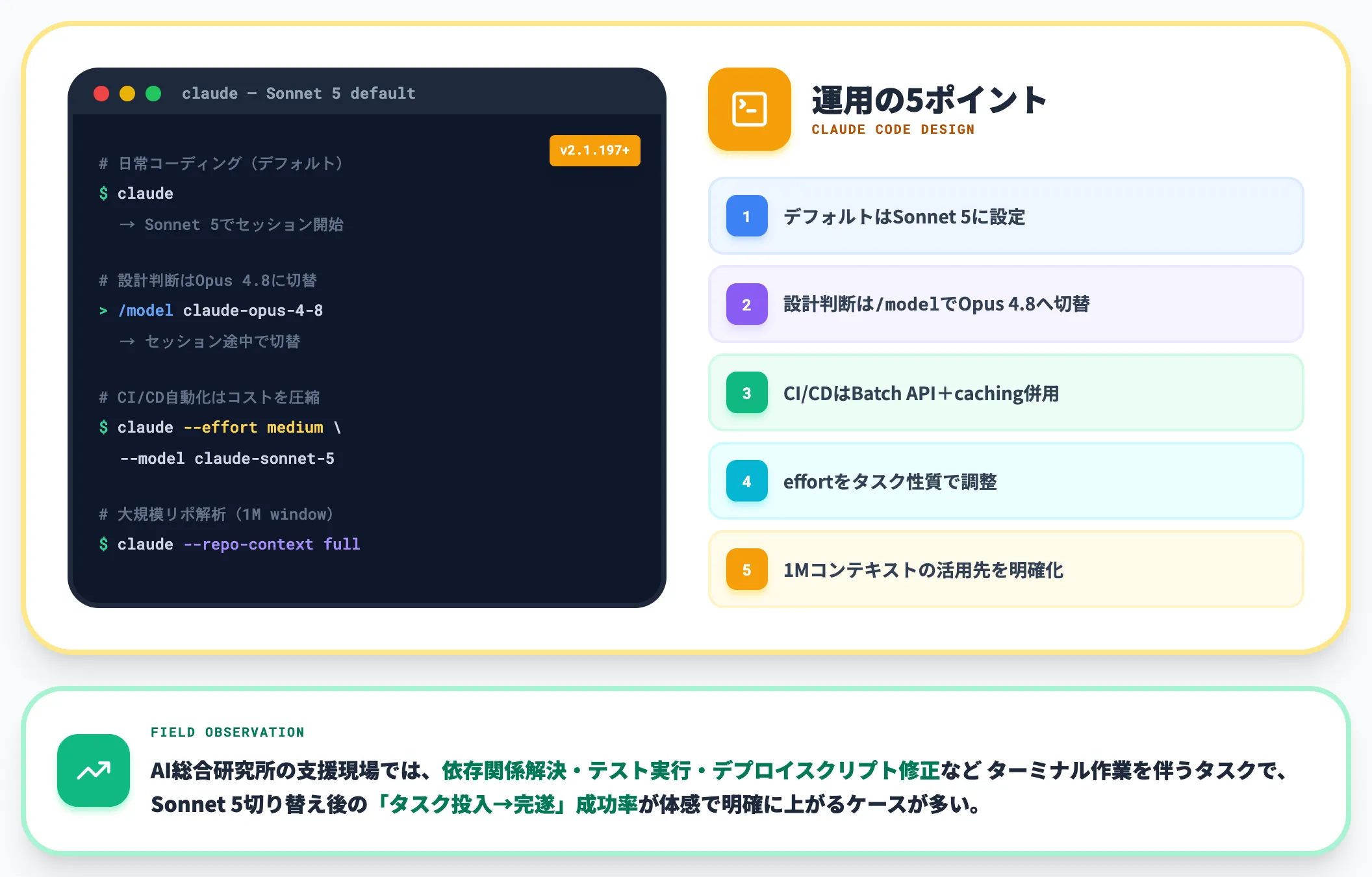The image size is (1372, 877).
Task: Click 'claude-opus-4-8' in the terminal
Action: tap(253, 311)
